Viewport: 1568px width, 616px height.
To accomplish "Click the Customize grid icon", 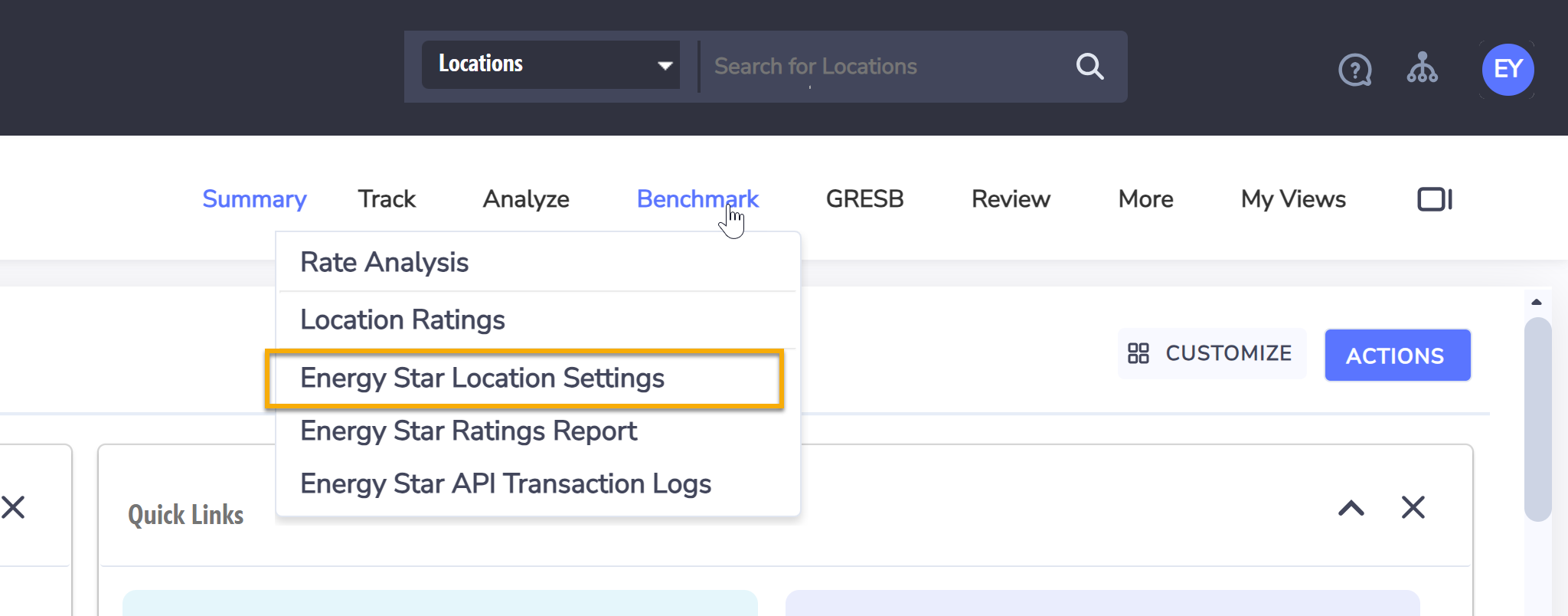I will click(x=1138, y=353).
